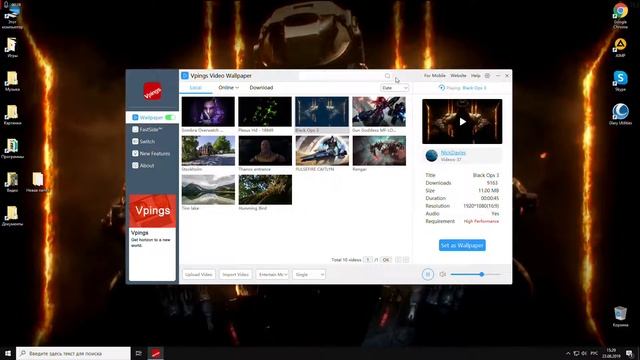Open the Wallpaper section in sidebar

click(152, 118)
